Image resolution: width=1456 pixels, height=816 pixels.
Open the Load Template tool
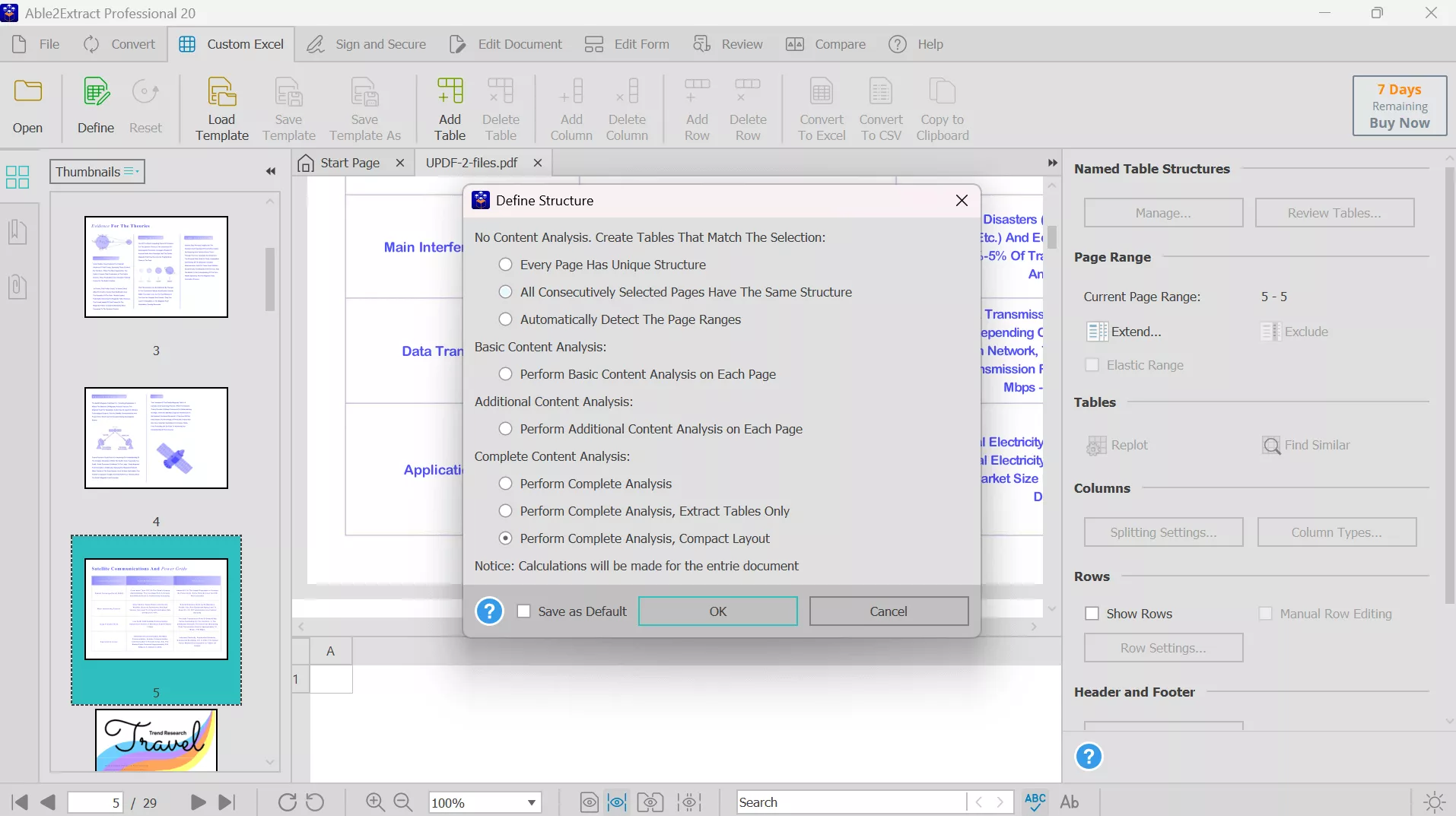point(221,108)
